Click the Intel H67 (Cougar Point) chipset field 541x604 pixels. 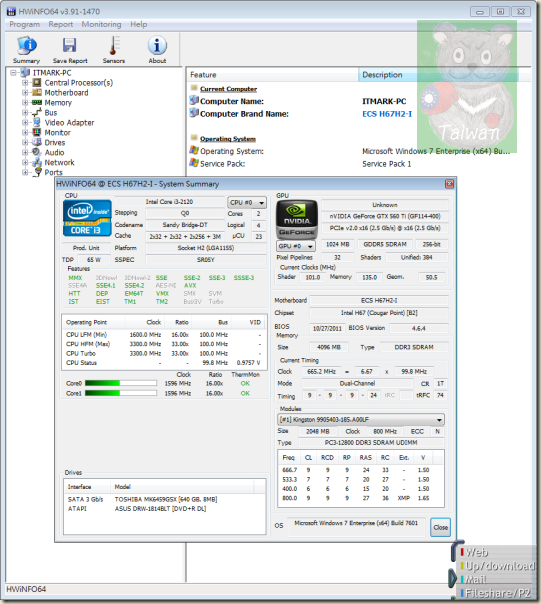(x=379, y=313)
